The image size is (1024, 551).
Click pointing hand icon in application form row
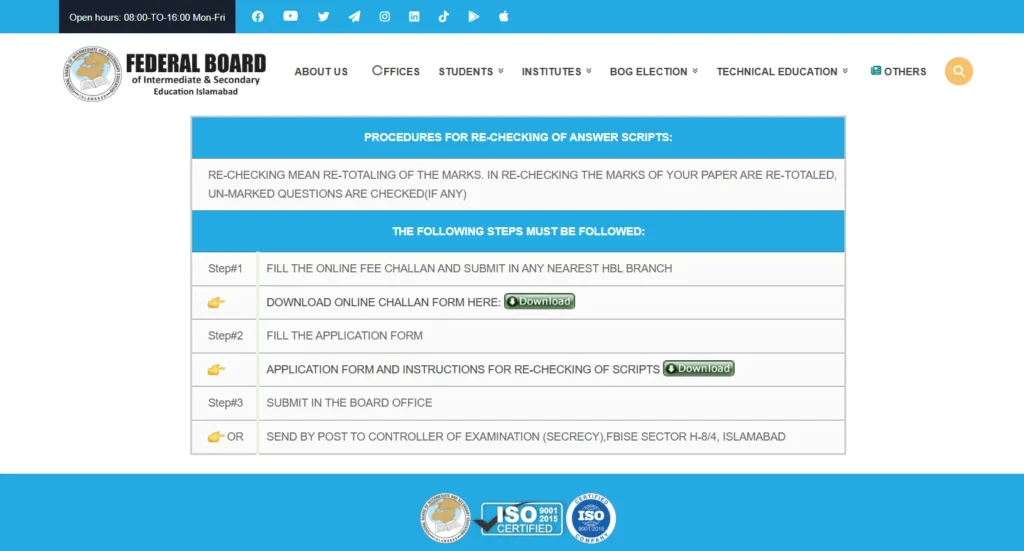click(x=216, y=370)
